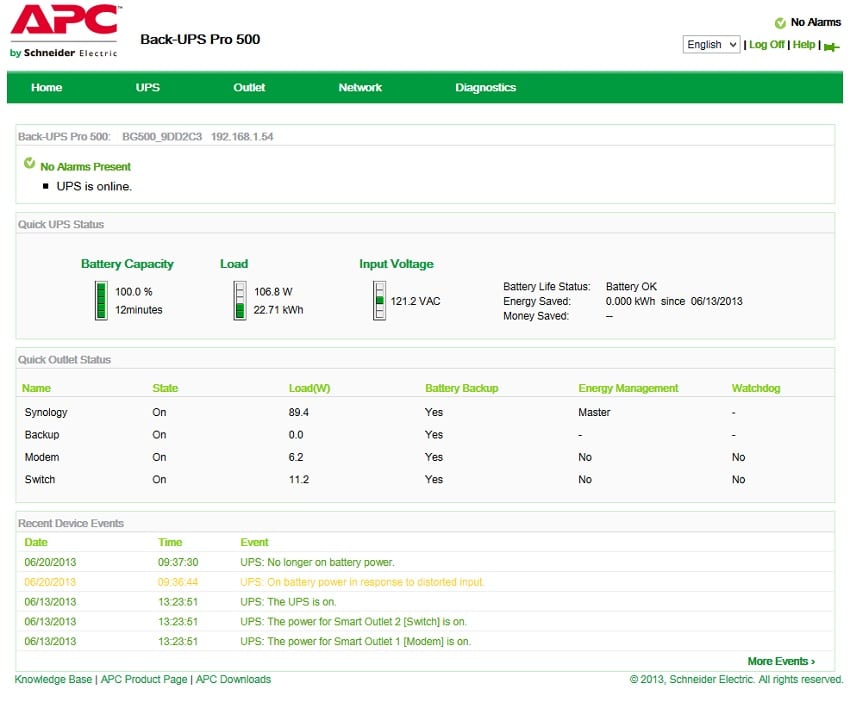Screen dimensions: 850x702
Task: Click the Battery Backup column header
Action: (x=461, y=388)
